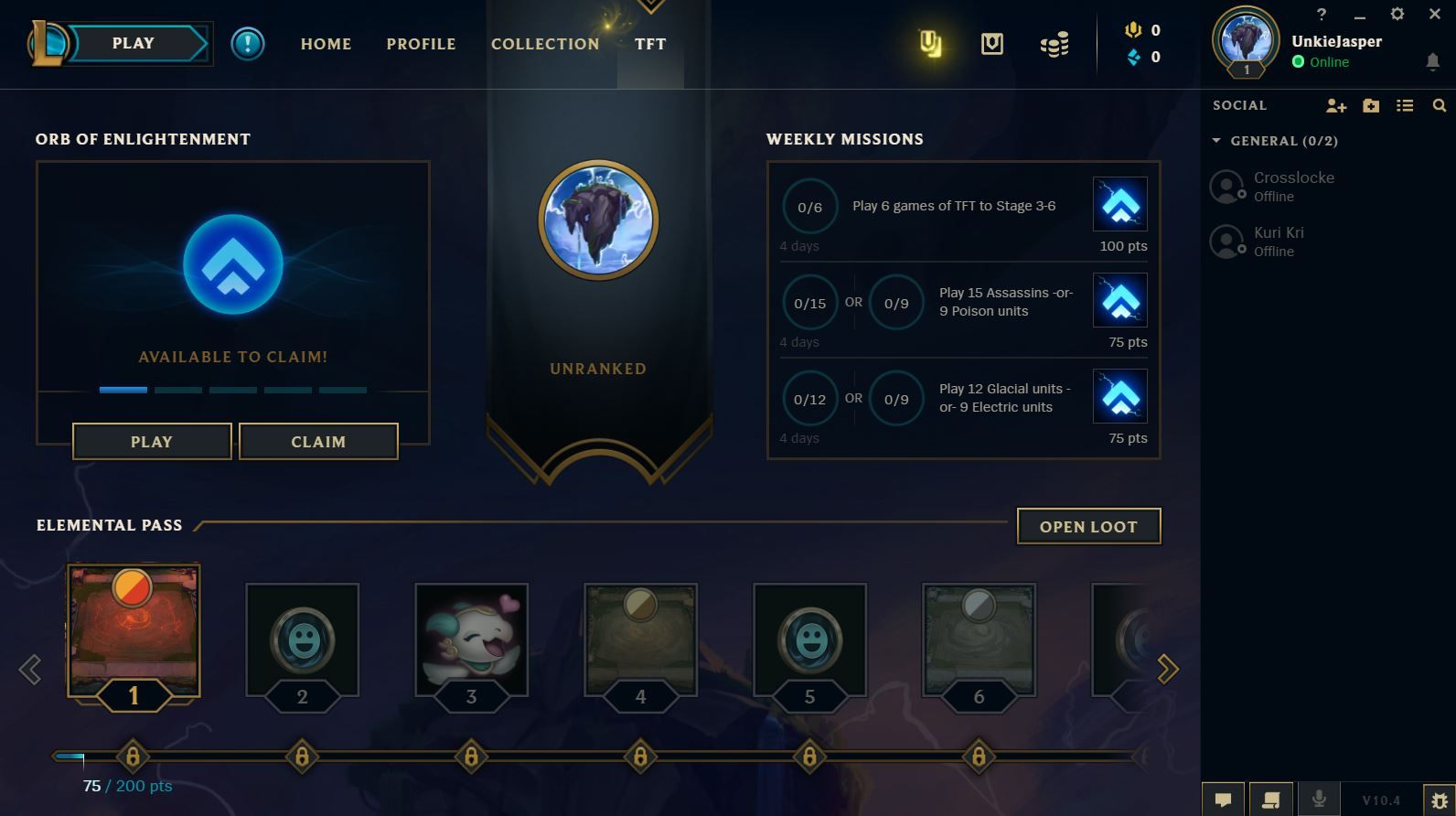Open the Loot icon in top bar
The width and height of the screenshot is (1456, 816).
point(992,44)
